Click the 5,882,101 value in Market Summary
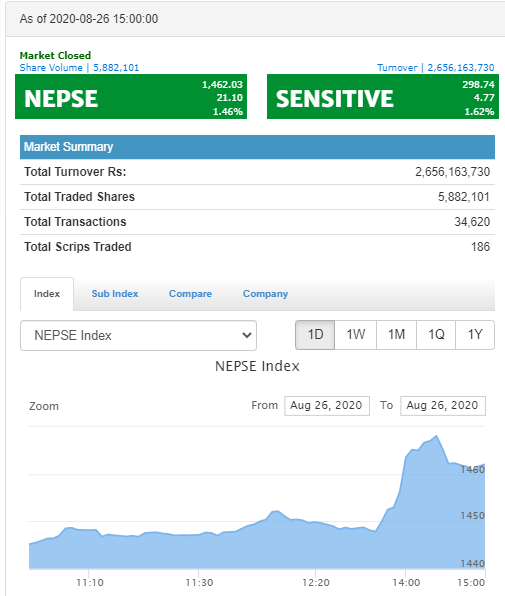Screen dimensions: 505x596 pyautogui.click(x=464, y=197)
